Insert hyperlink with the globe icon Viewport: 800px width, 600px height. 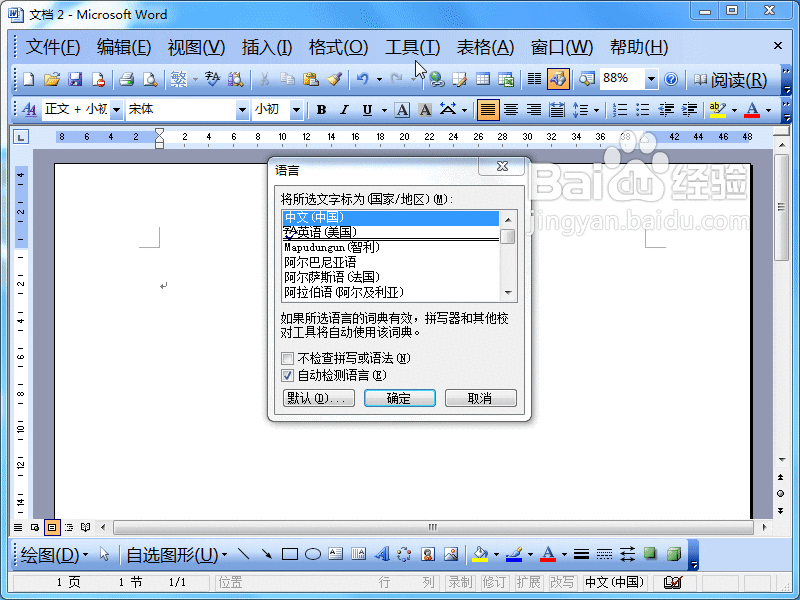point(436,79)
